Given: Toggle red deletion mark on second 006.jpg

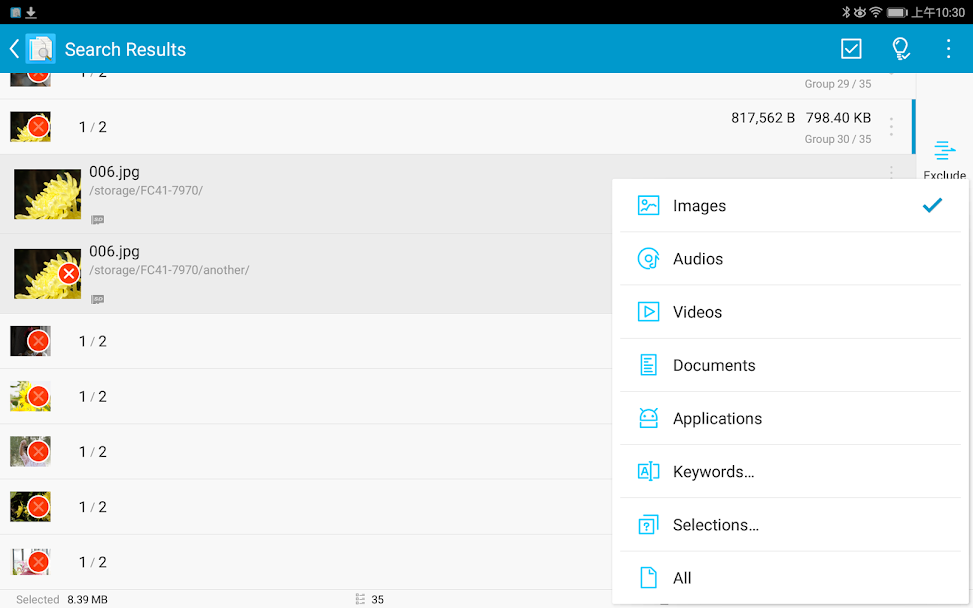Looking at the screenshot, I should [x=68, y=274].
